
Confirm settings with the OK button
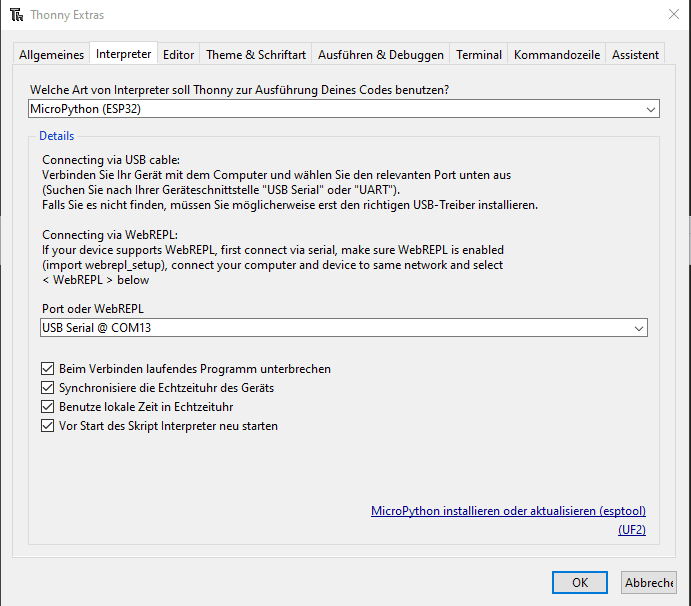580,582
